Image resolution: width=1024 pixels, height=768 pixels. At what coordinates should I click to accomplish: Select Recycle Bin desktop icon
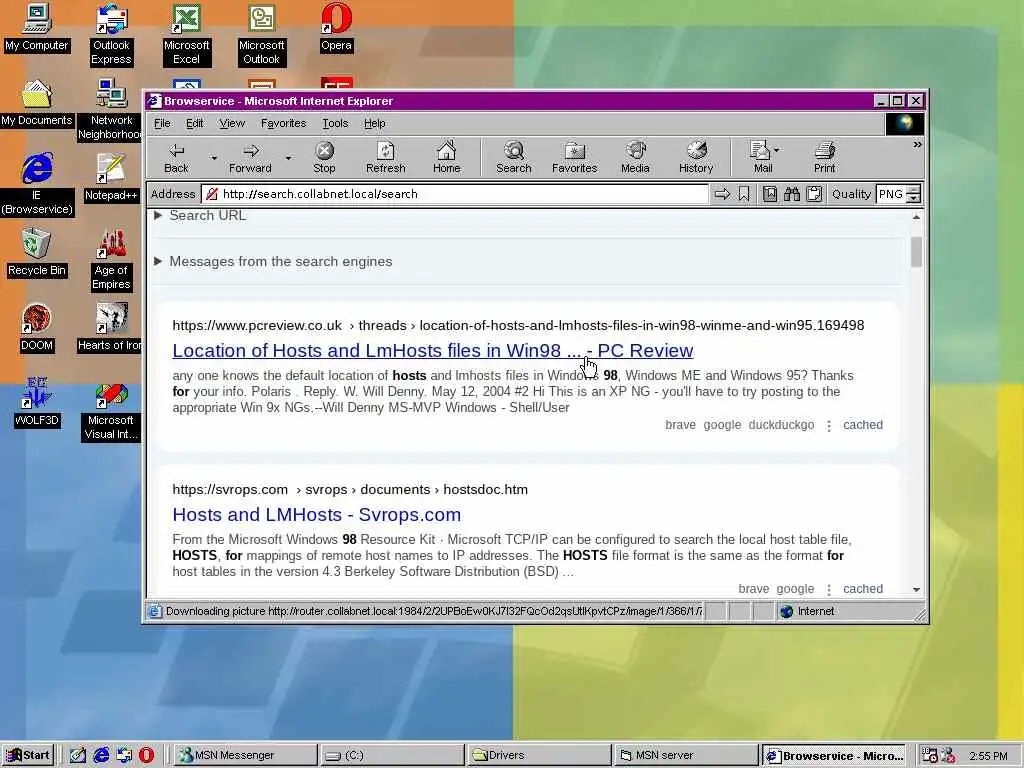pyautogui.click(x=37, y=253)
